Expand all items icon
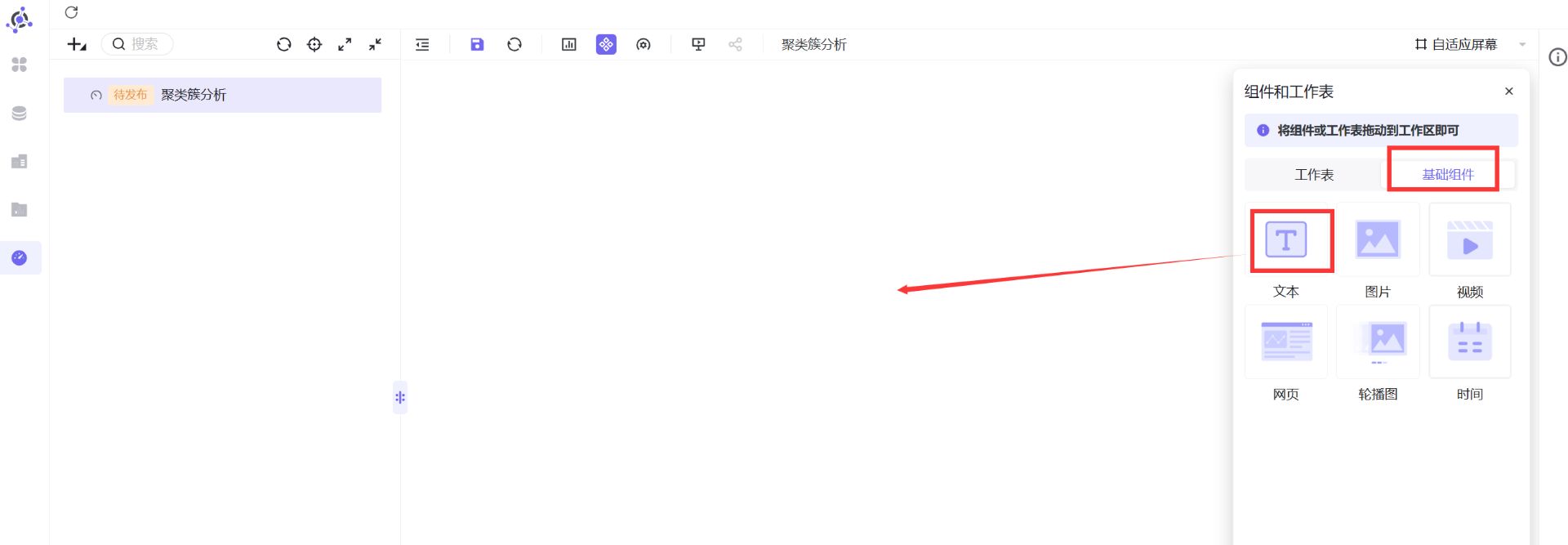Screen dimensions: 1568x545 tap(345, 44)
